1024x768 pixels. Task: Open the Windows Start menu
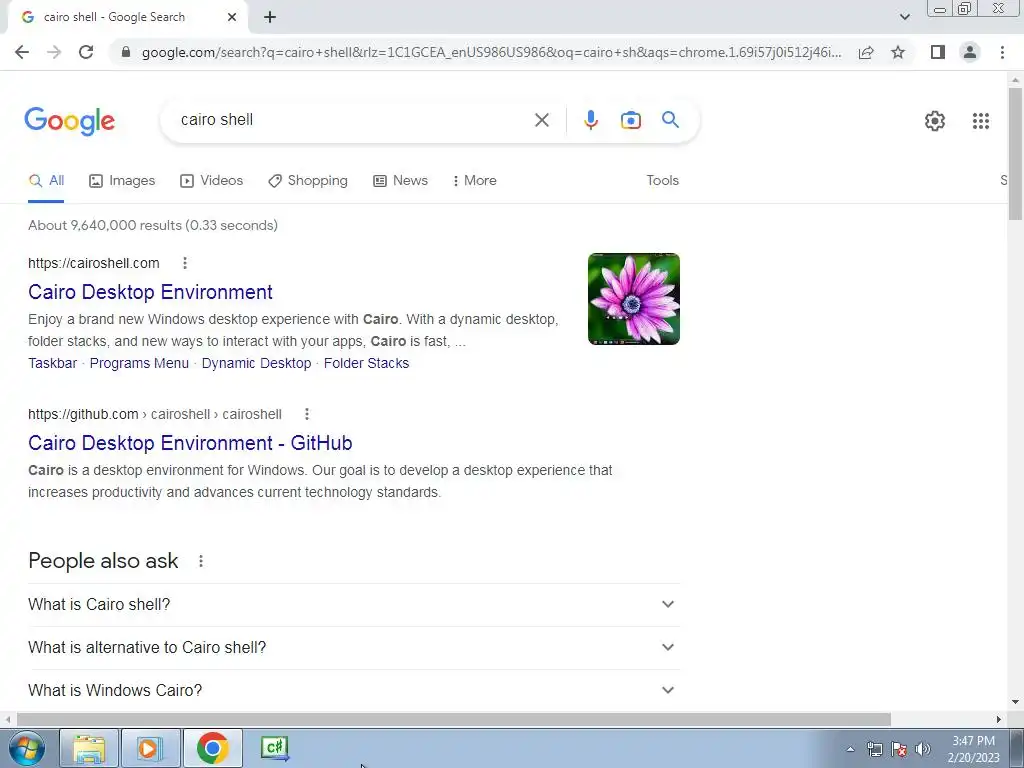26,748
